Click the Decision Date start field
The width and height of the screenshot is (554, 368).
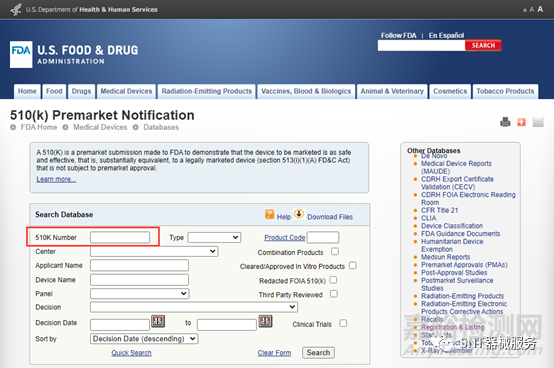point(120,325)
